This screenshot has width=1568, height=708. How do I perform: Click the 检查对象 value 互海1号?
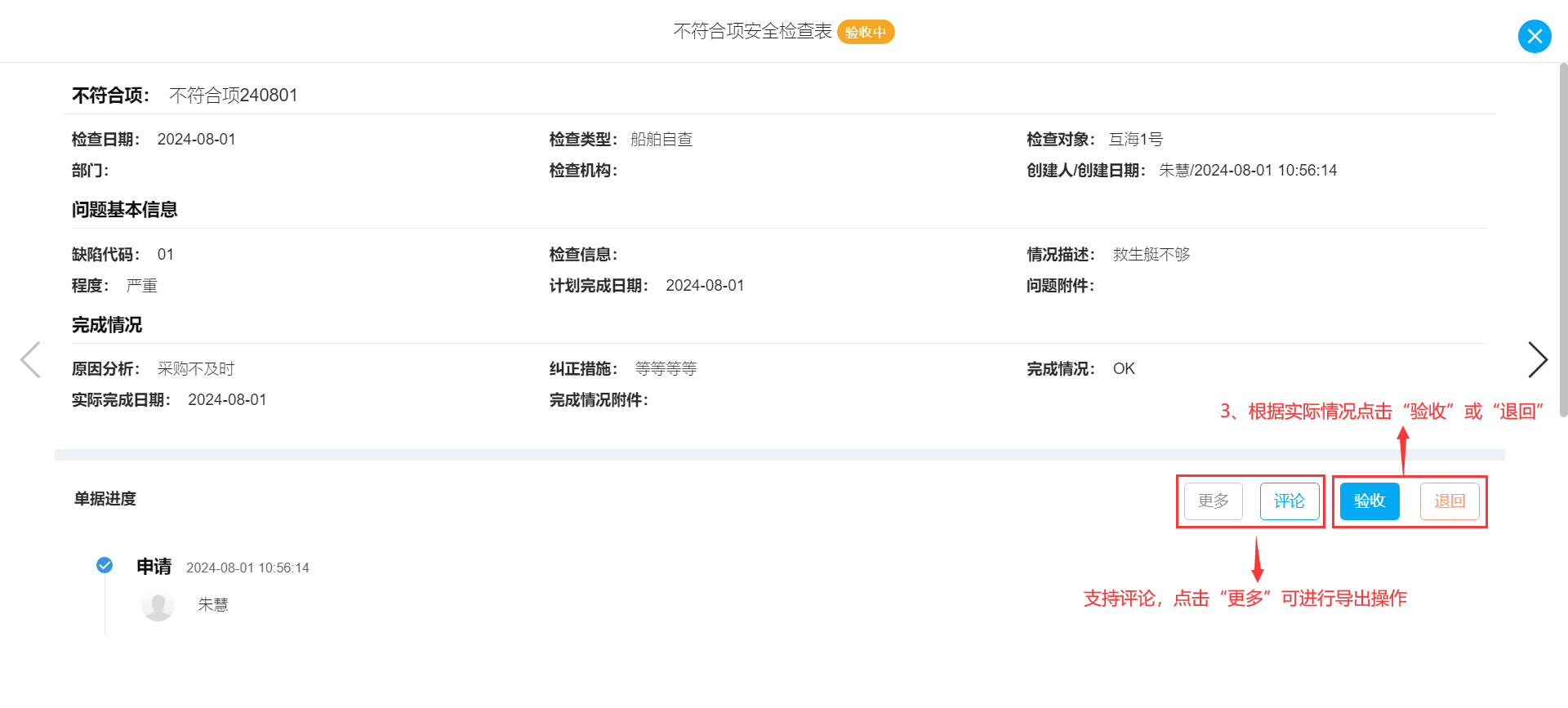click(x=1136, y=140)
